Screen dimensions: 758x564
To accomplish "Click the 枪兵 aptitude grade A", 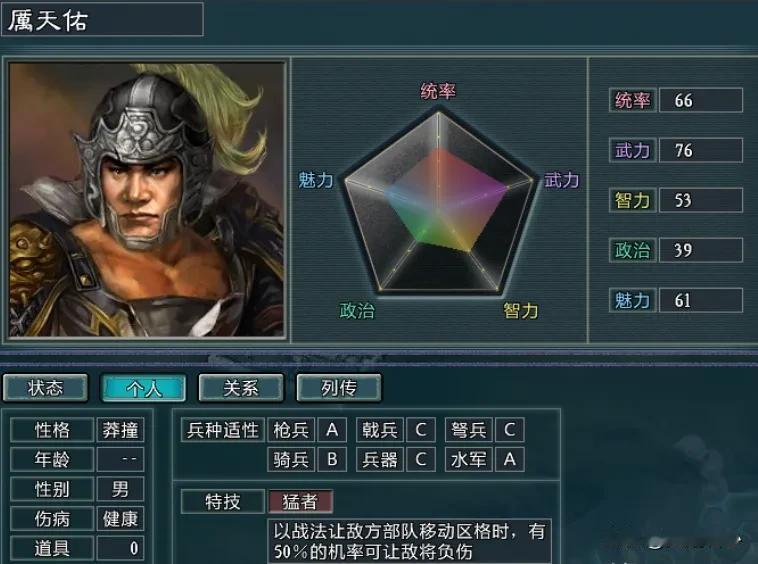I will 332,430.
